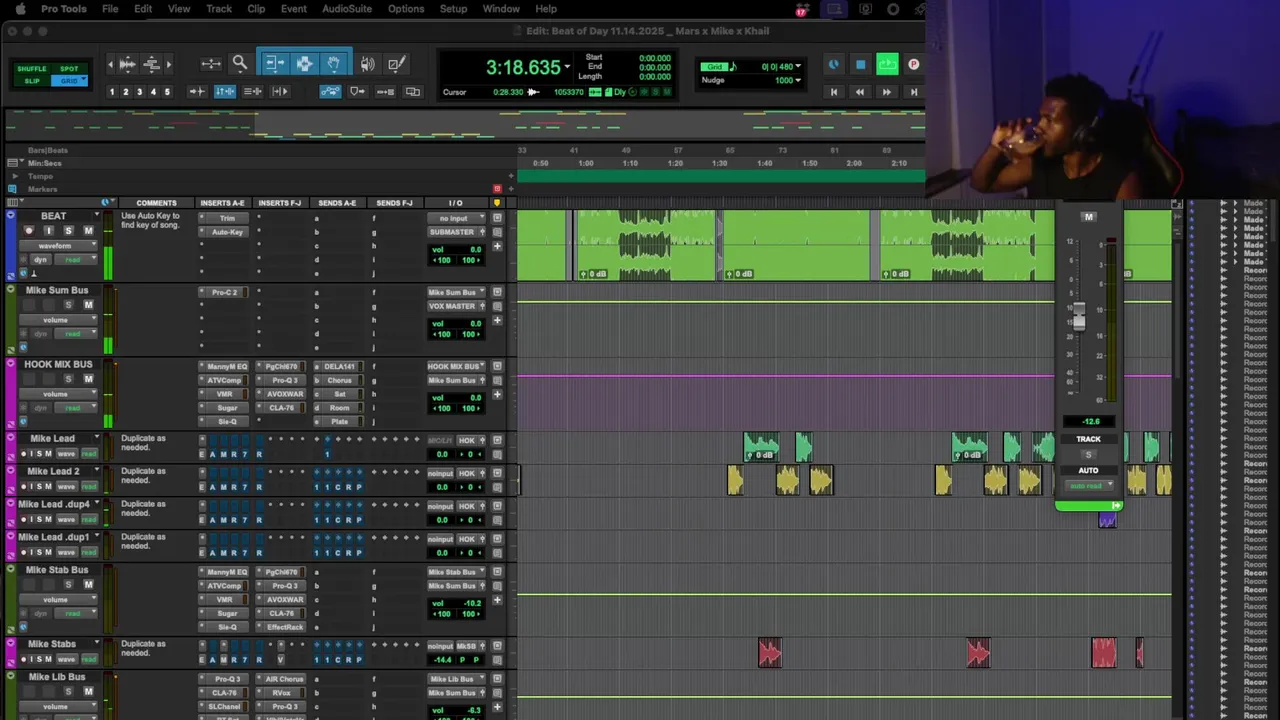Click the plus icon on BEAT I/O
Screen dimensions: 1280x720
coord(497,246)
